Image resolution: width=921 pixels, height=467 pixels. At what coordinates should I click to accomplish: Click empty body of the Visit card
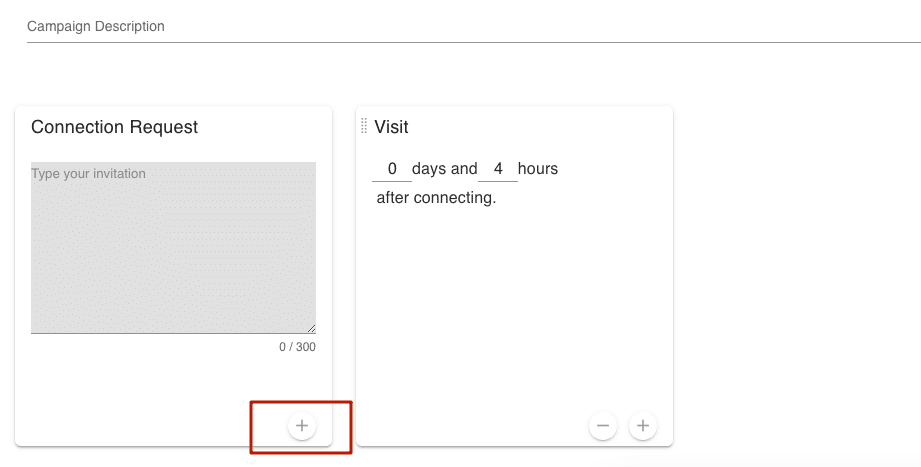coord(514,305)
